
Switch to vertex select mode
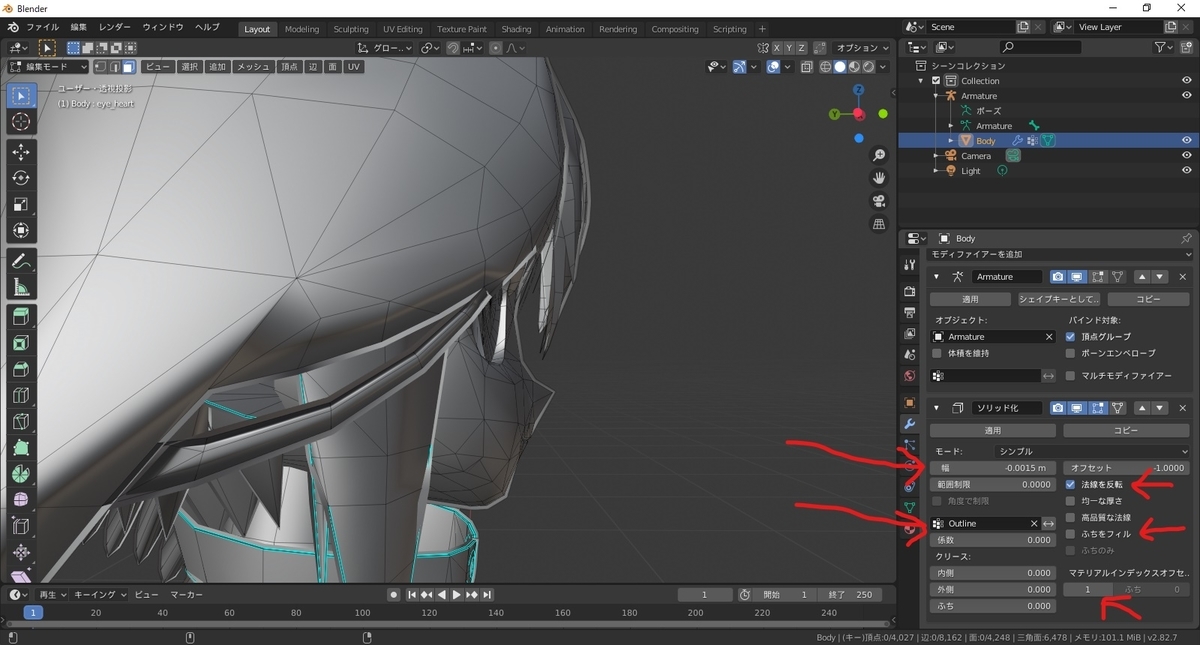[x=100, y=67]
